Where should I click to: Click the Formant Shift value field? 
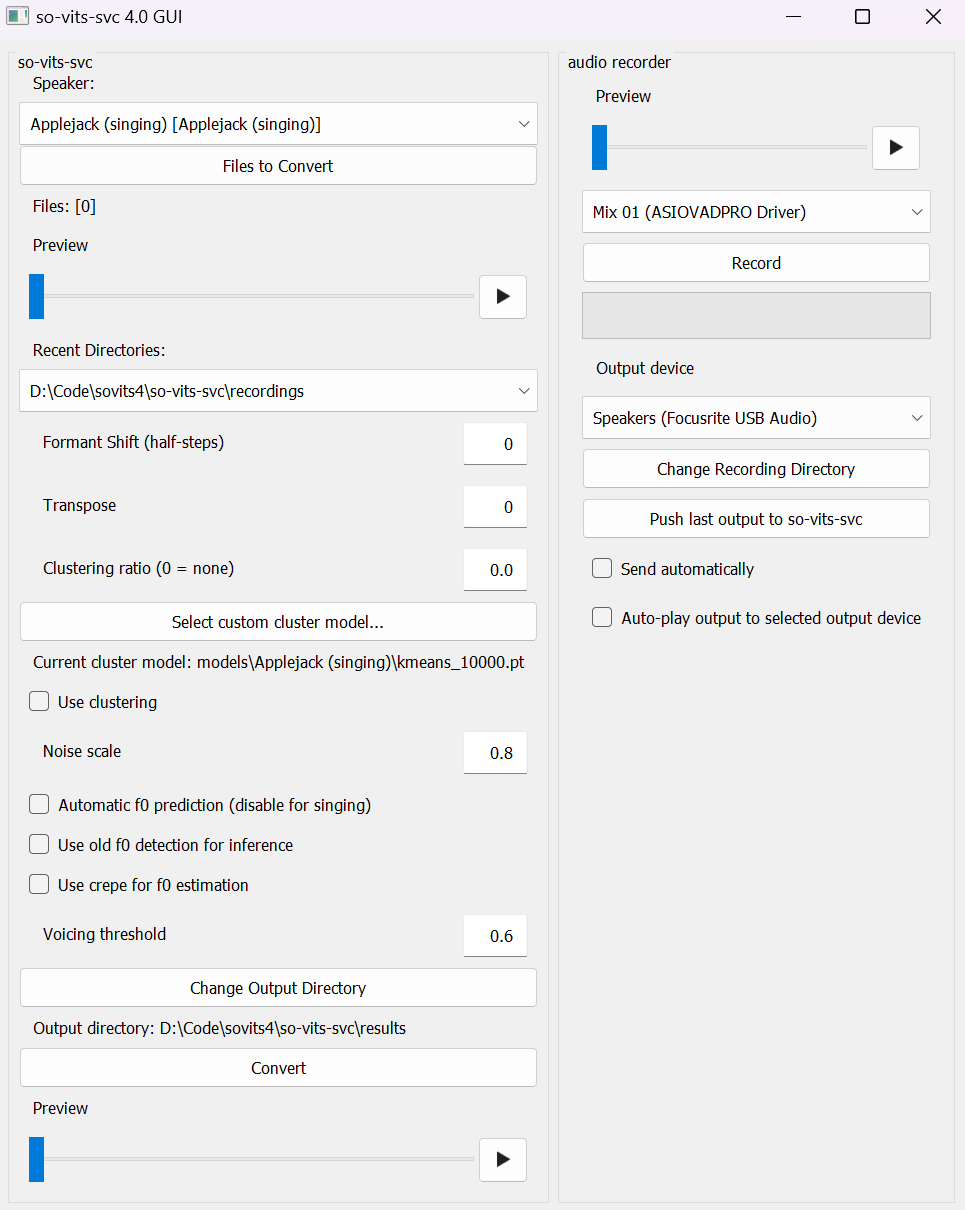click(x=495, y=444)
